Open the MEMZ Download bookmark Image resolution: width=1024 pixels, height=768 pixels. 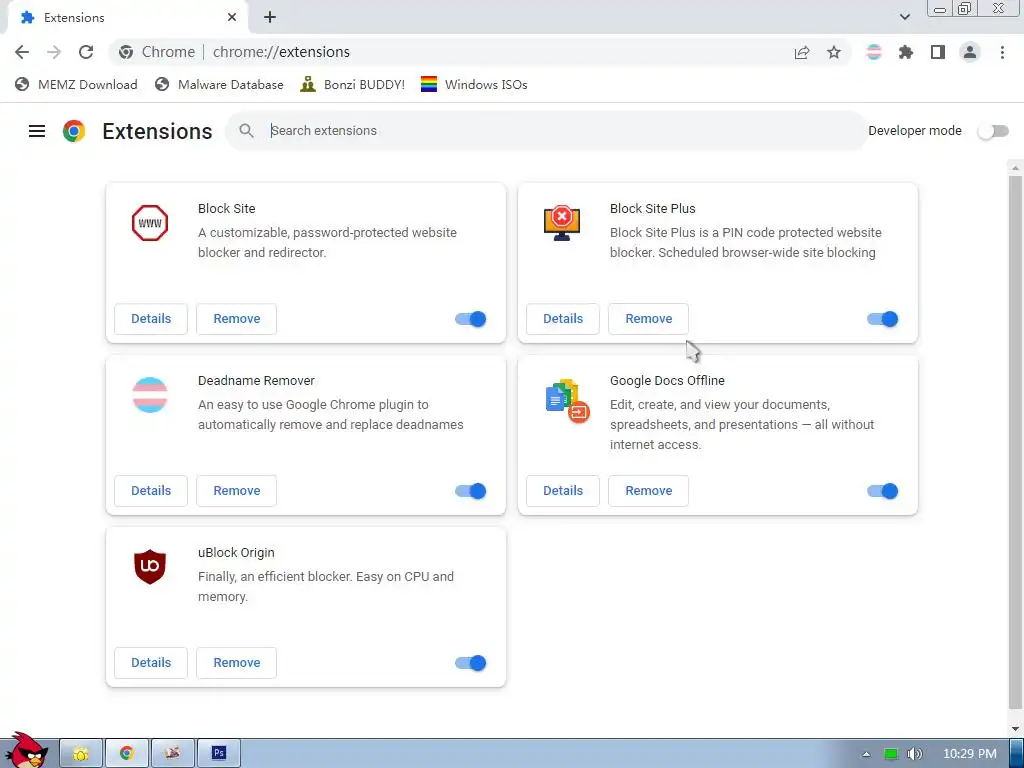(76, 84)
